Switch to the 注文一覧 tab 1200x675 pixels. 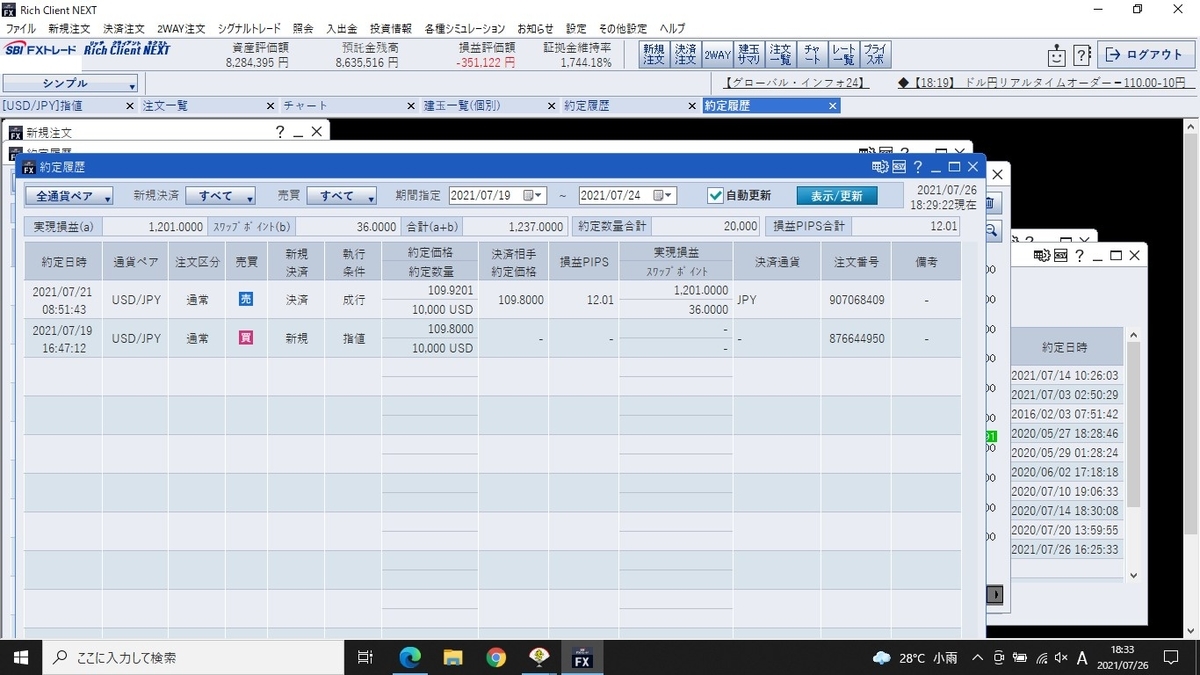point(208,105)
